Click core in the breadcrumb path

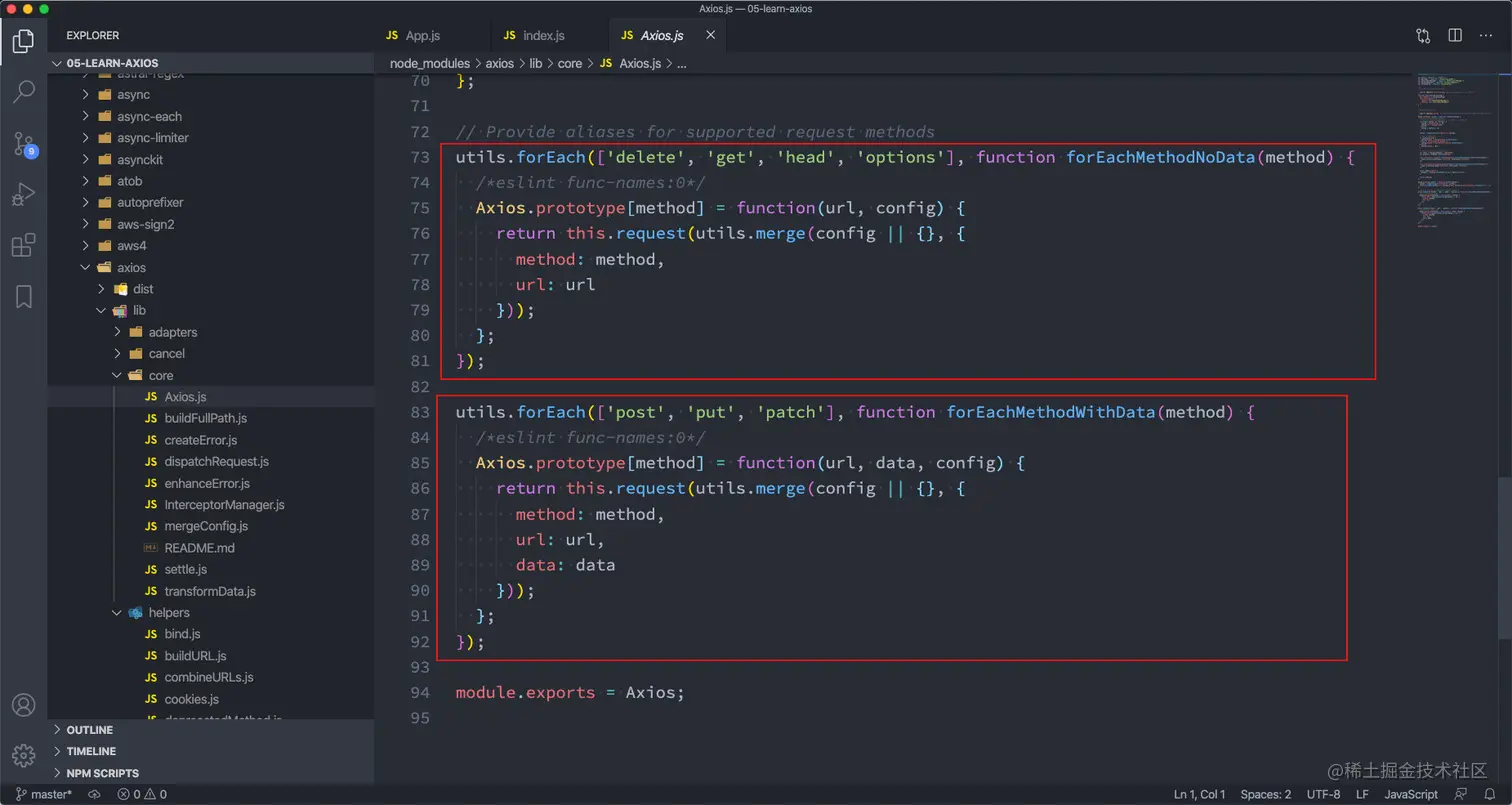pos(570,63)
